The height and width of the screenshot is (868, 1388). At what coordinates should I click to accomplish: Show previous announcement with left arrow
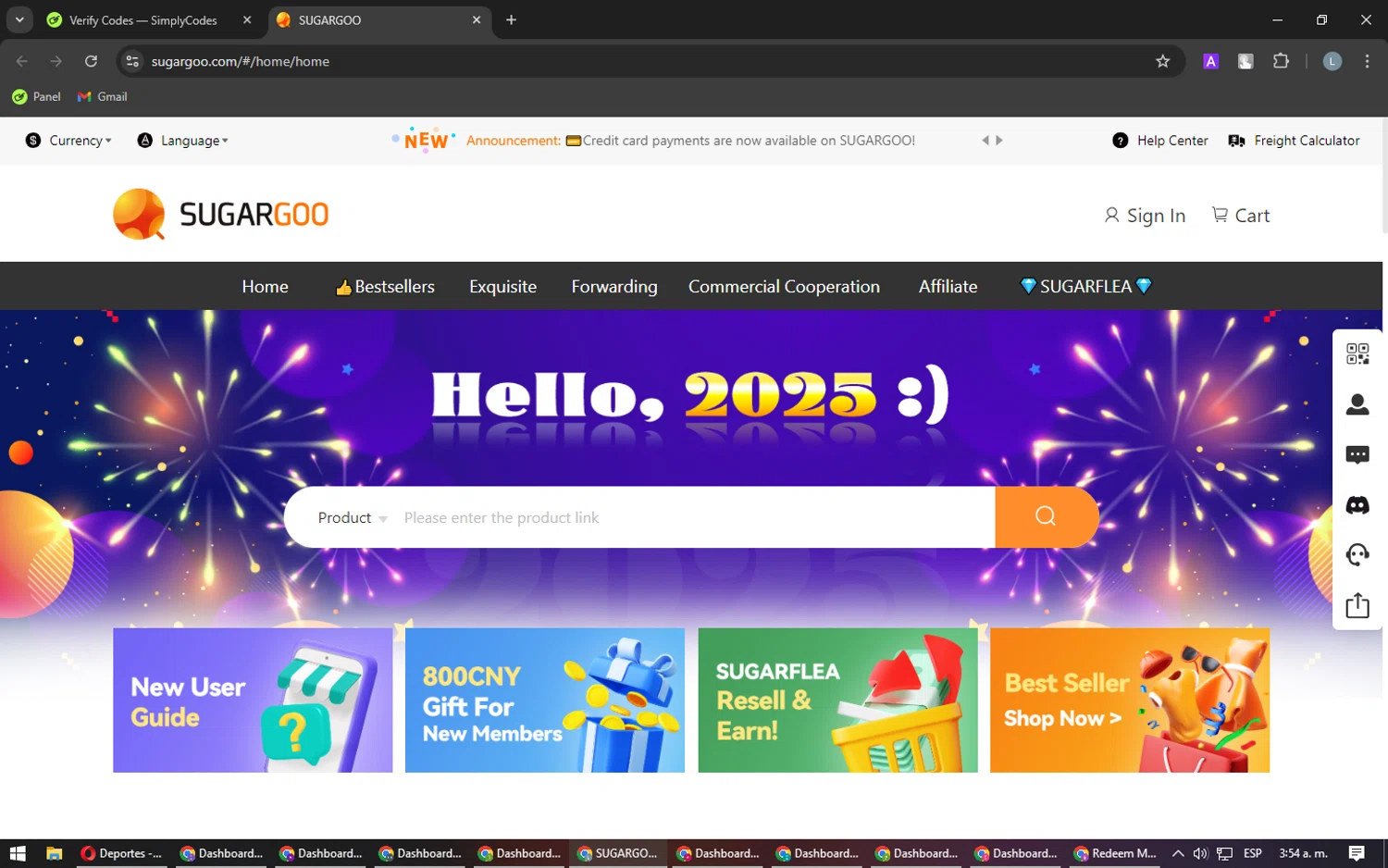(x=985, y=141)
